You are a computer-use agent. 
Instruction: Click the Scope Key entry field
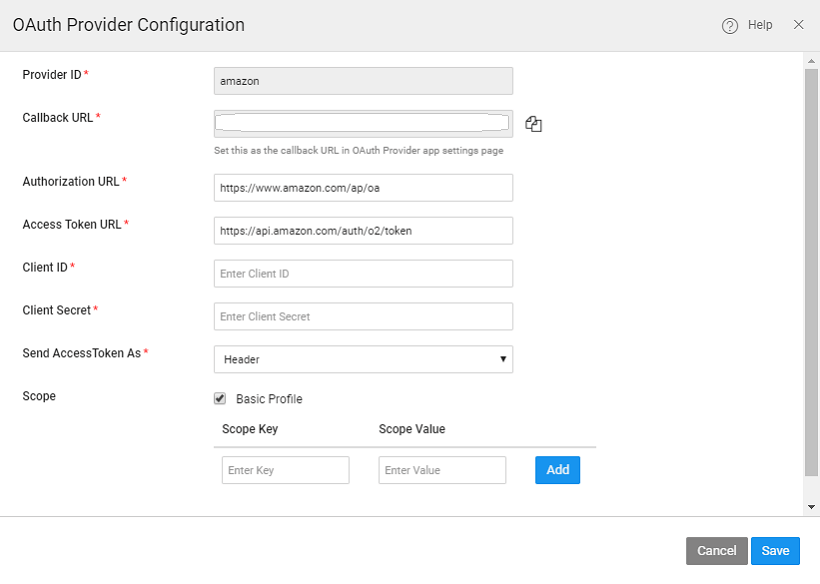(x=285, y=470)
